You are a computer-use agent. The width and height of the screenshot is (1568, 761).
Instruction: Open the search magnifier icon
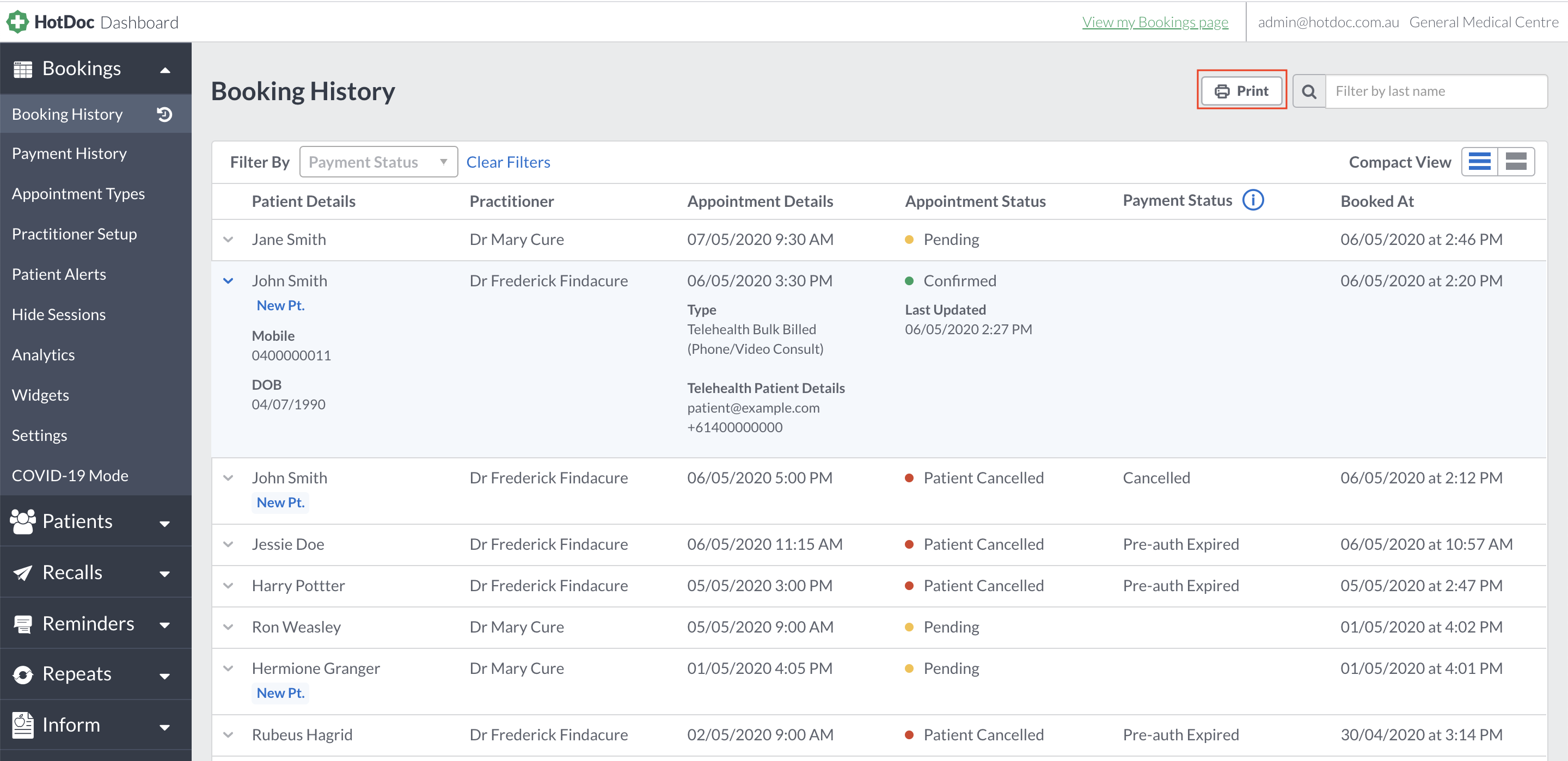(1308, 91)
